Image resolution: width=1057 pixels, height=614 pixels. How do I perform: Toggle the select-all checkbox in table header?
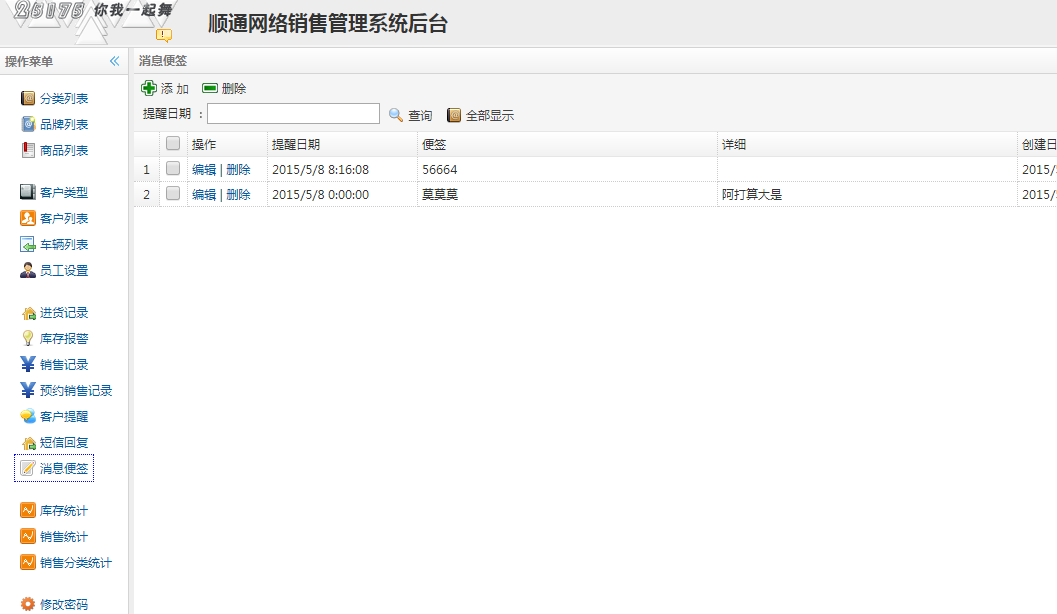(x=173, y=144)
